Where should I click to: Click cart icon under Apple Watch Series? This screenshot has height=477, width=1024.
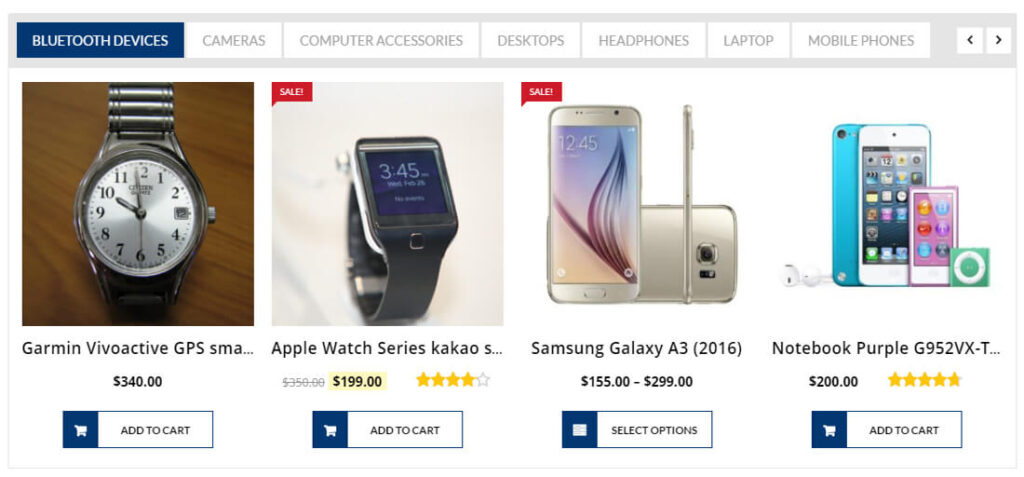point(330,430)
